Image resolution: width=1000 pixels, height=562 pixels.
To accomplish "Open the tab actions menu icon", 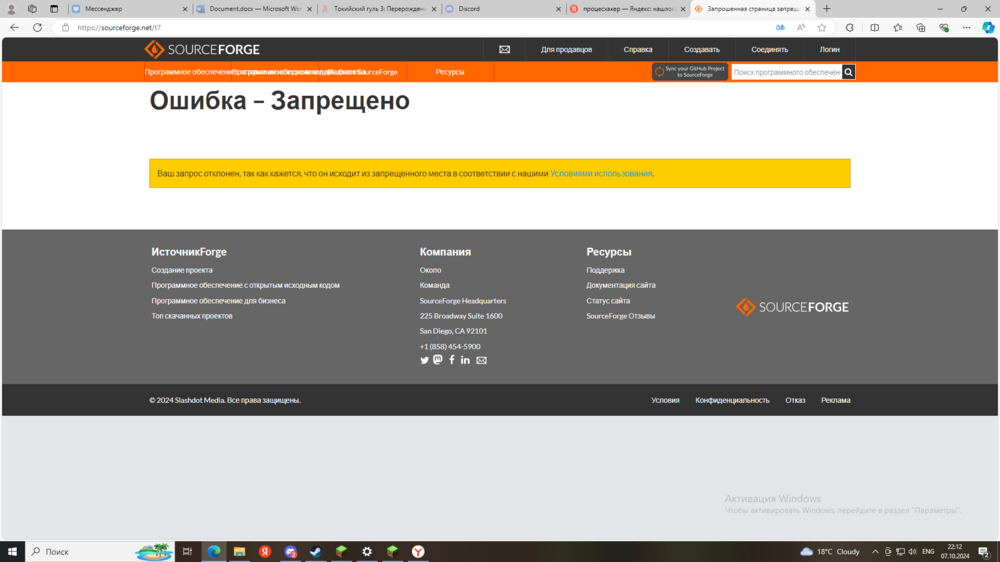I will coord(54,9).
